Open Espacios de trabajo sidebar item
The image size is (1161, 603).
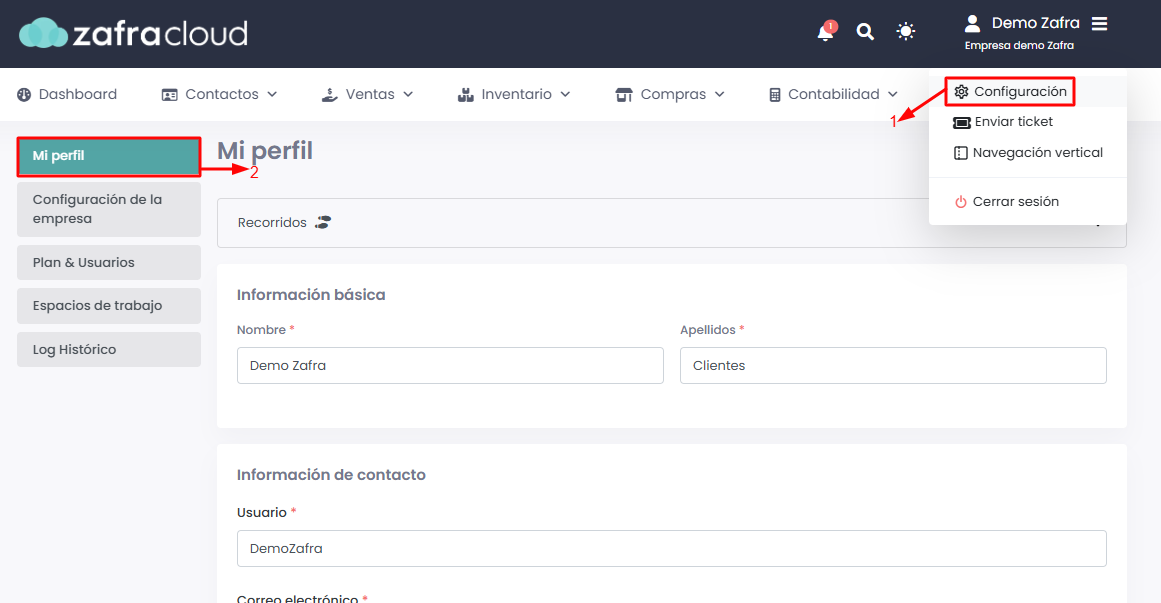coord(109,306)
